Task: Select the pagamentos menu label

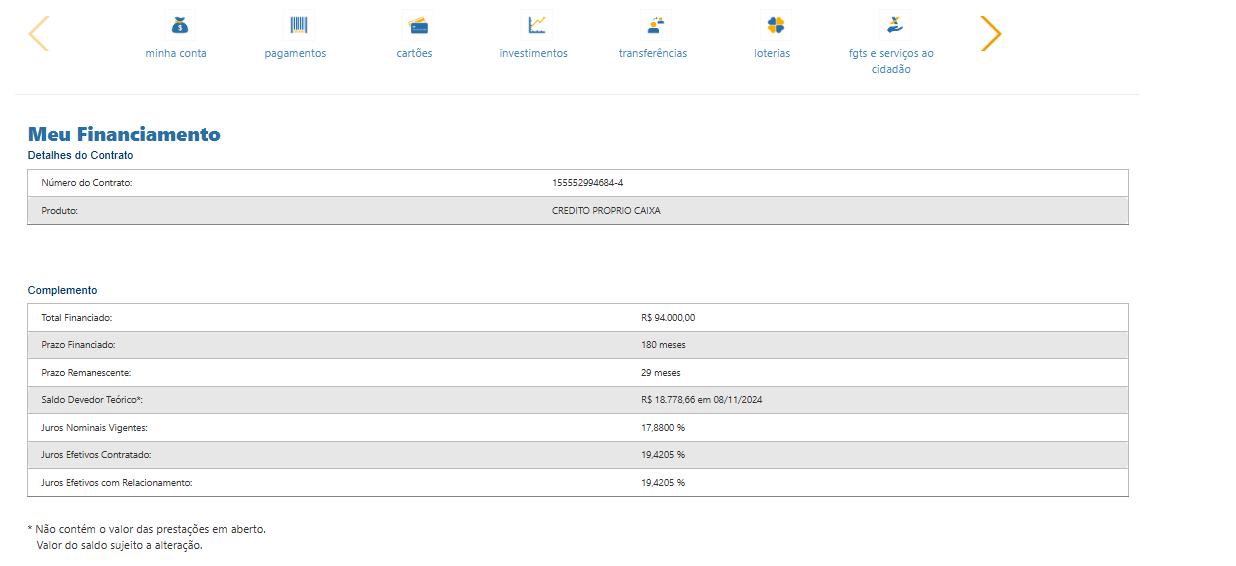Action: tap(295, 53)
